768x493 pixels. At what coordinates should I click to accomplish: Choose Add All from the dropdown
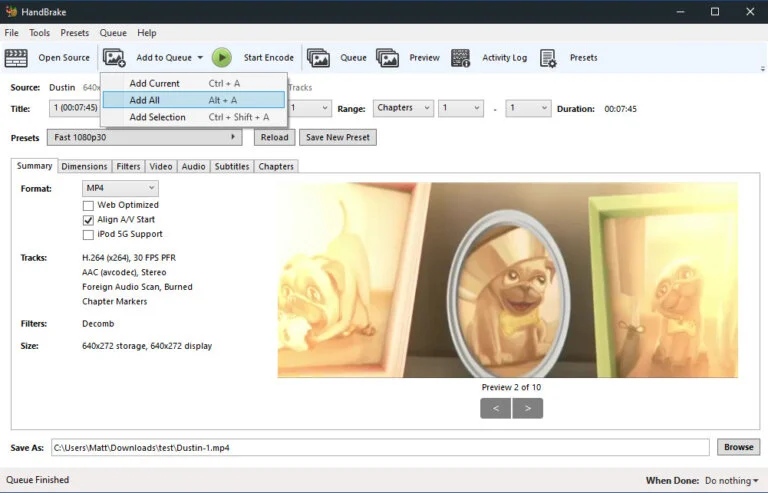tap(193, 100)
